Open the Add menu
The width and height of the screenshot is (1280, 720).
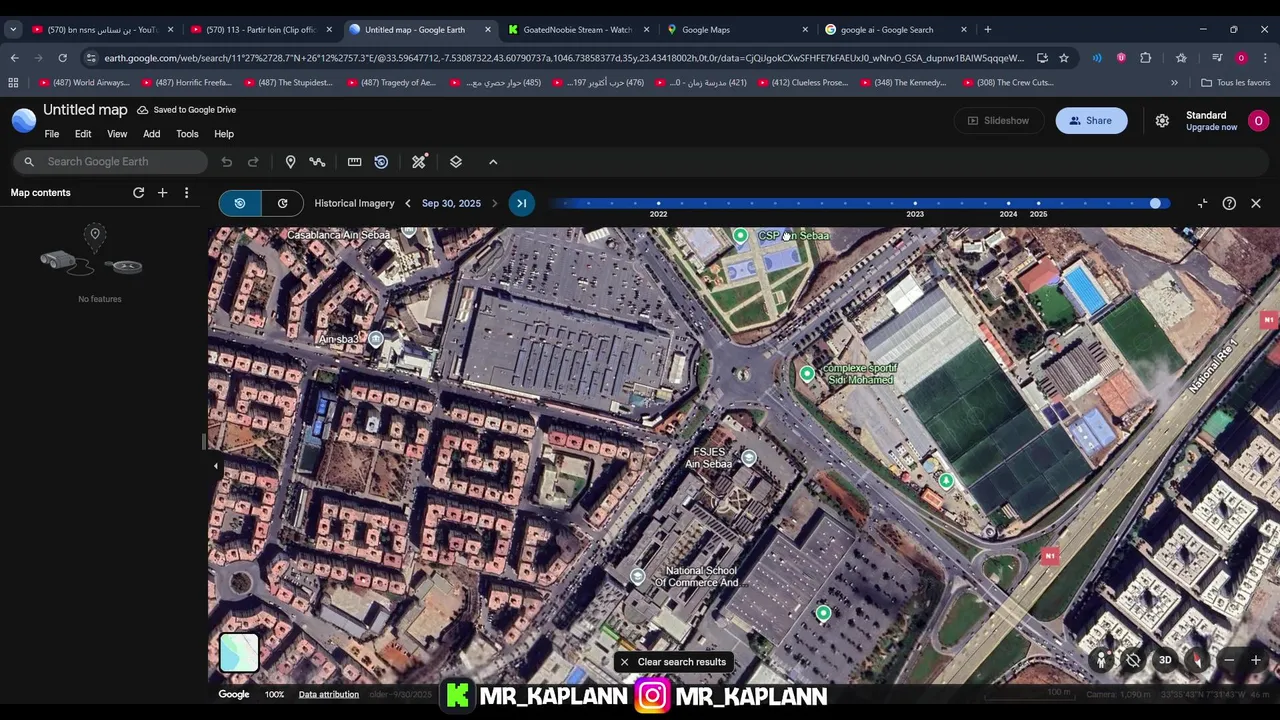(151, 134)
